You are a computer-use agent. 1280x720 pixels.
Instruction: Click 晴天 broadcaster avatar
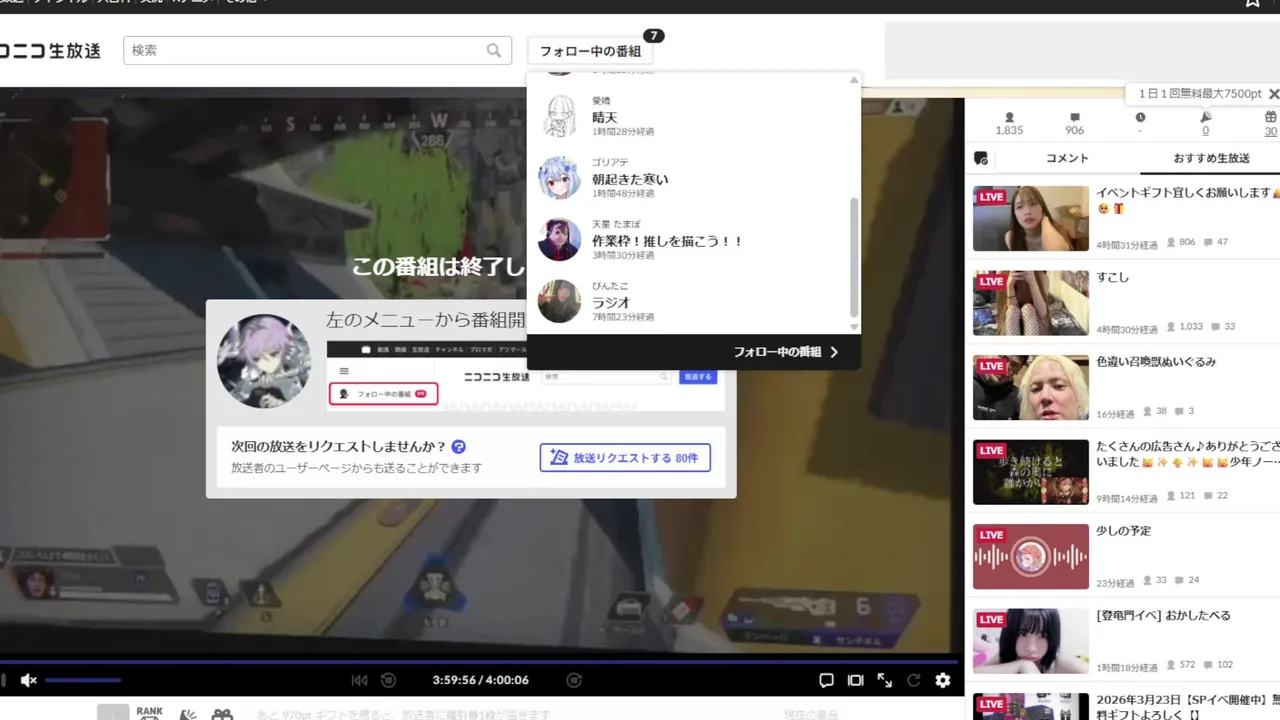point(559,117)
